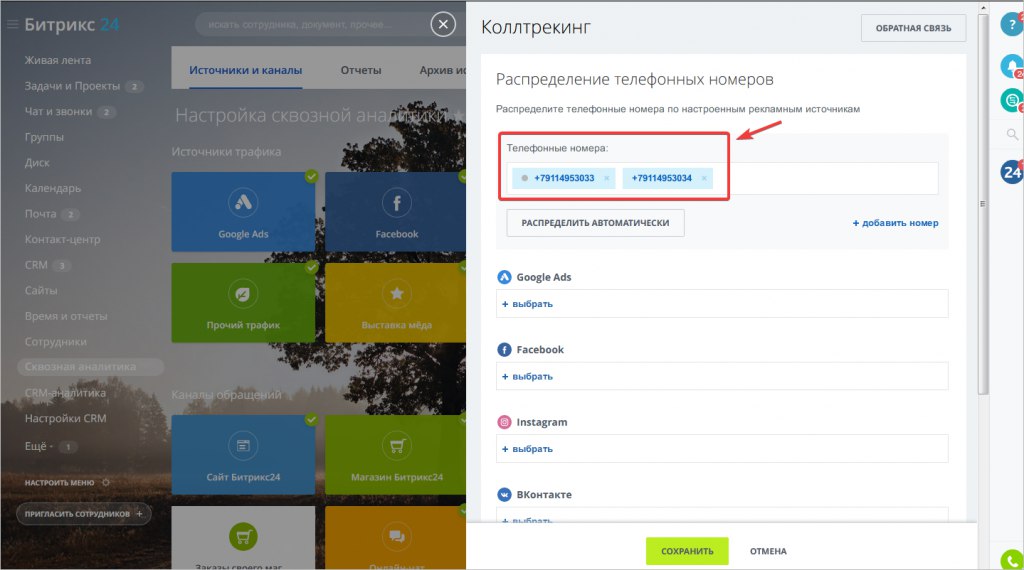Click Настроить меню link
The image size is (1024, 570).
point(59,483)
